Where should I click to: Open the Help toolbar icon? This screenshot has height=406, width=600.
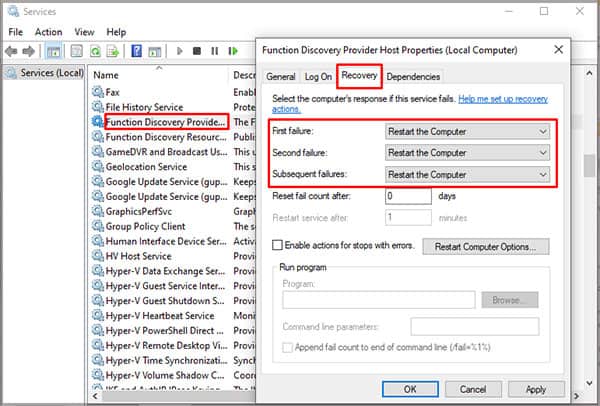click(137, 51)
